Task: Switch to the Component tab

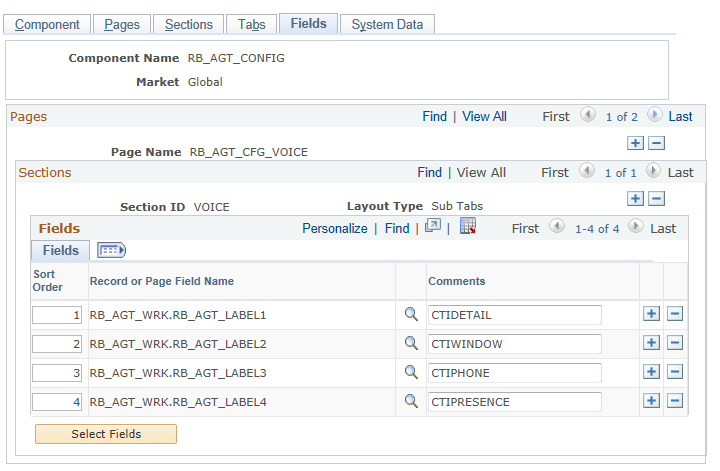Action: click(47, 24)
